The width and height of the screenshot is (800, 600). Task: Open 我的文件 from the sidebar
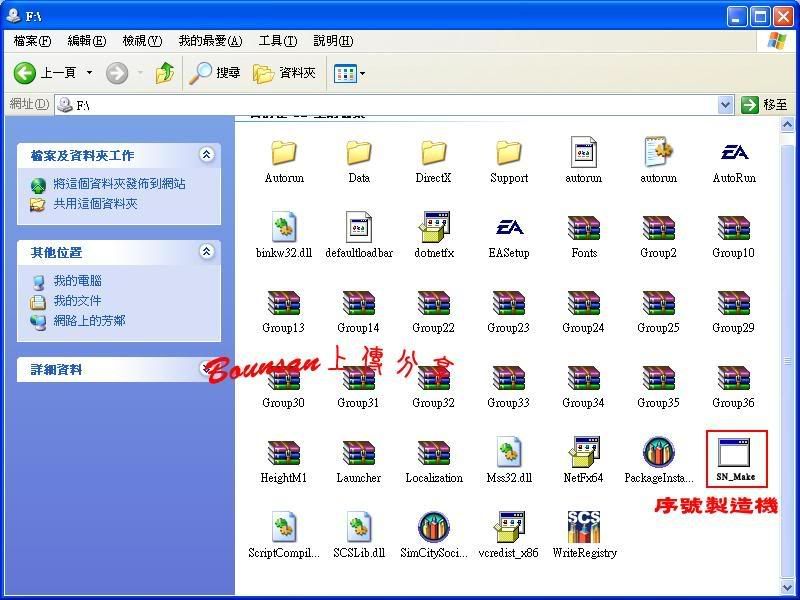(78, 301)
